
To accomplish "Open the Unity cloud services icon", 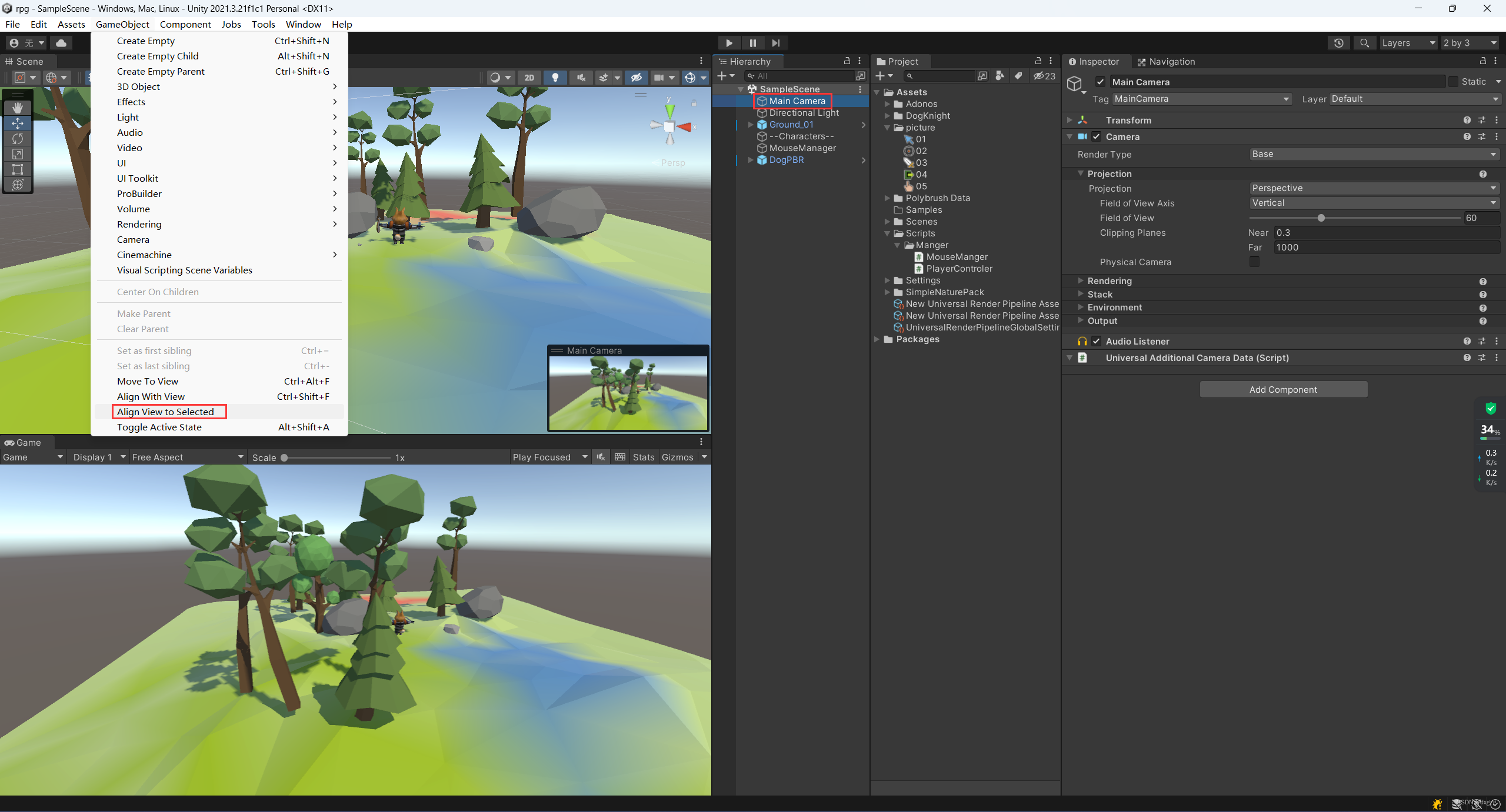I will coord(61,43).
